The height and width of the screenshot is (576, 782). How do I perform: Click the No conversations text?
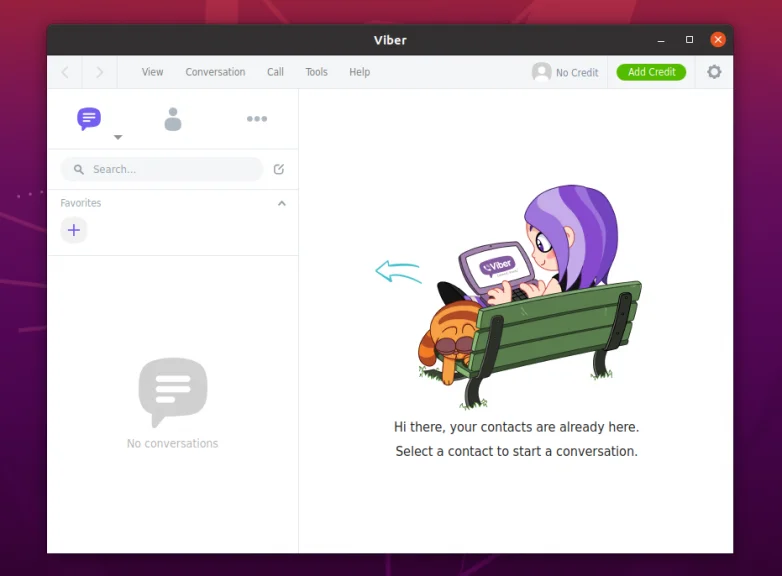click(x=173, y=443)
